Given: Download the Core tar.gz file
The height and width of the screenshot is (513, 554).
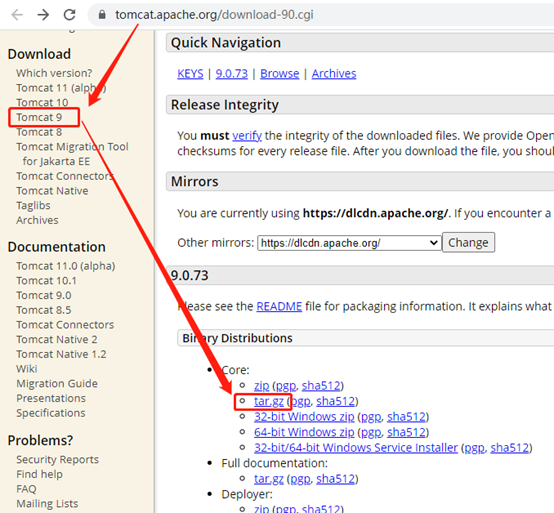Looking at the screenshot, I should click(269, 401).
